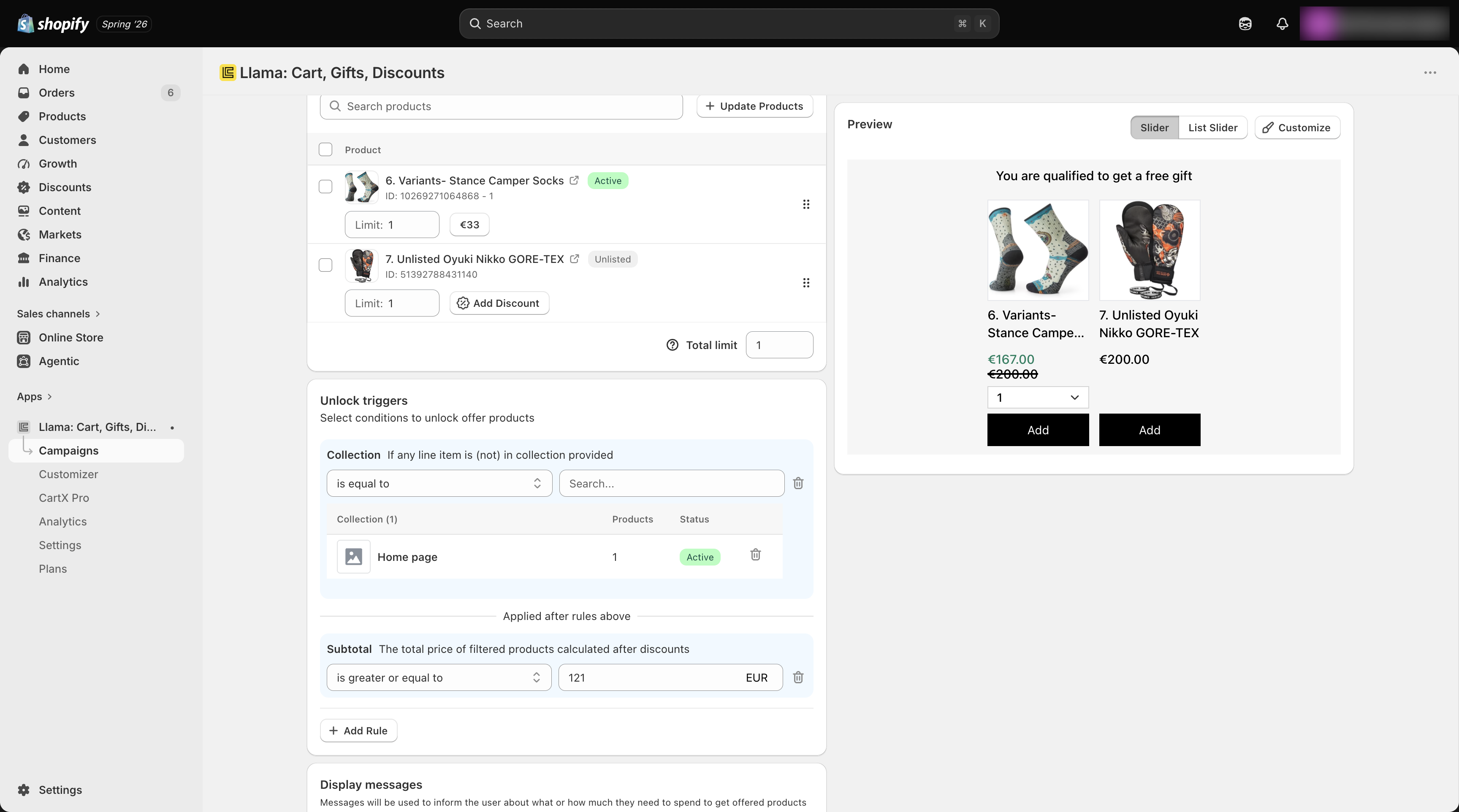Click the Customers person icon

point(24,140)
